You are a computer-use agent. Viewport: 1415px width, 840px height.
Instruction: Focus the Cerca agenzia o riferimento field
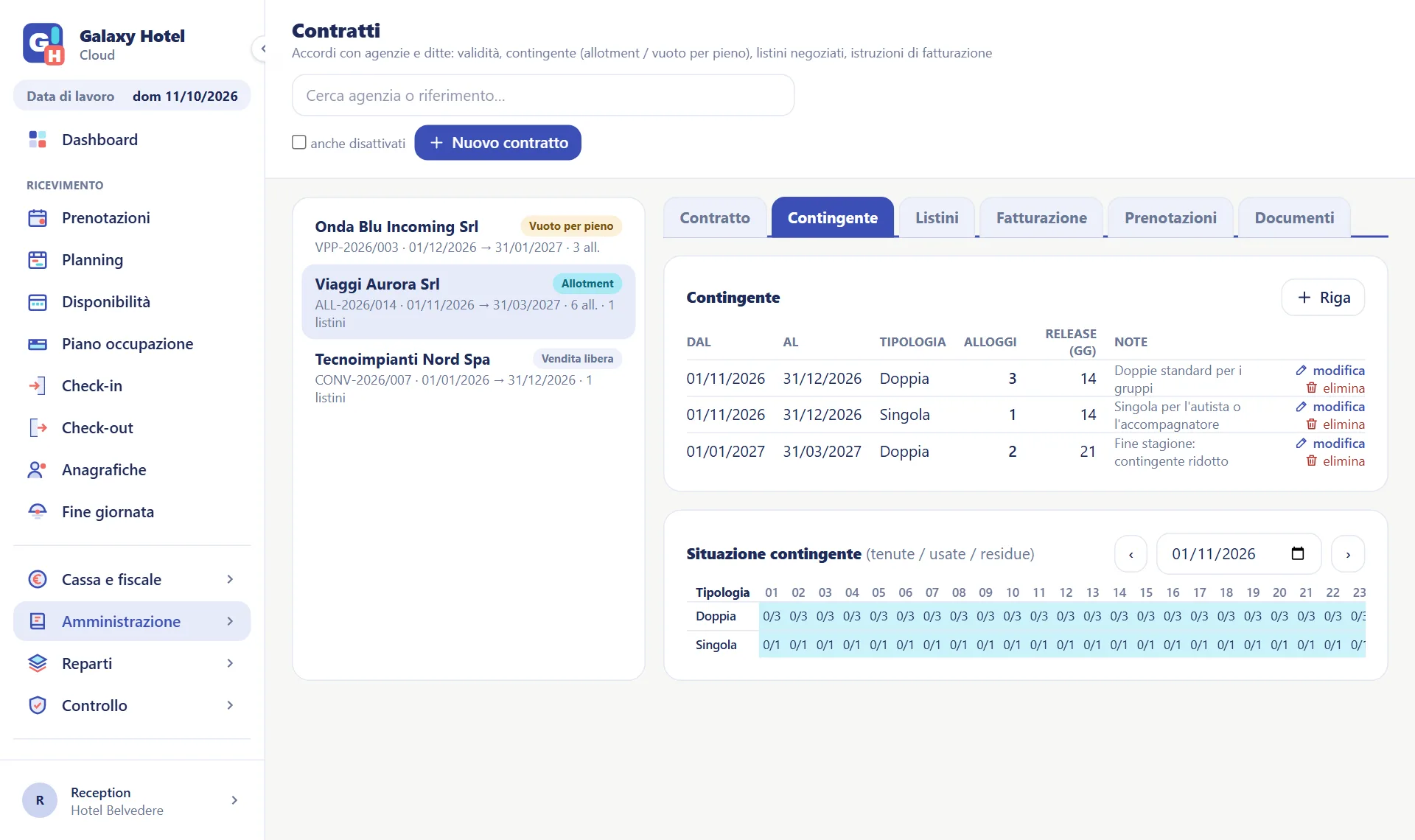click(543, 95)
